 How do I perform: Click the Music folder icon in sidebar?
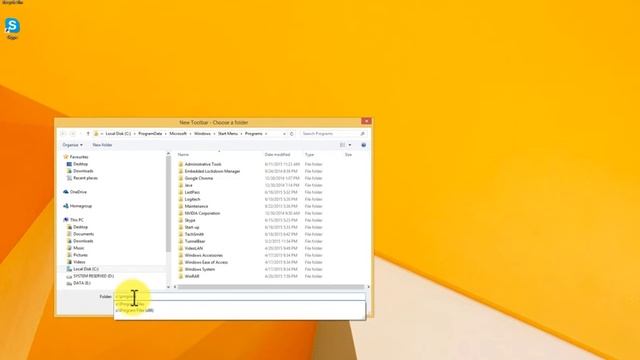click(69, 248)
